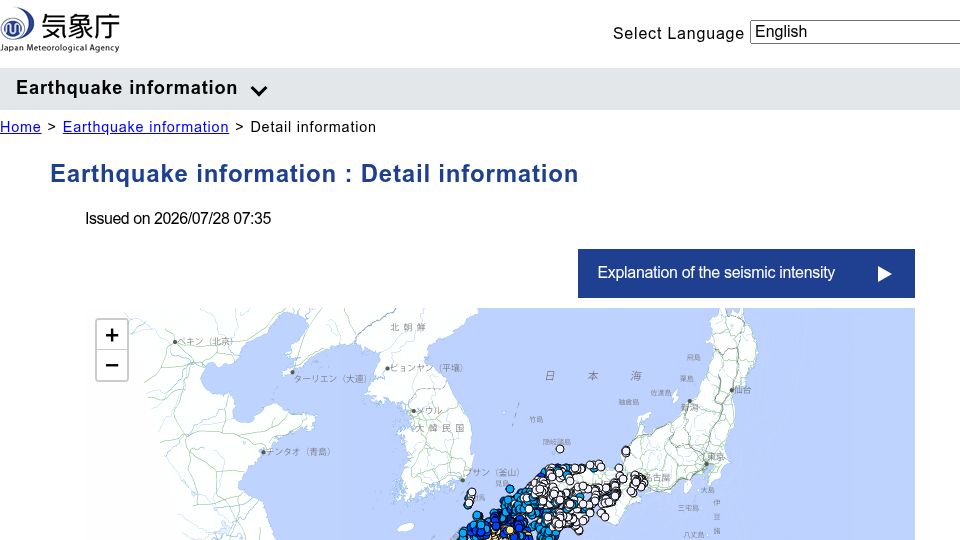This screenshot has height=540, width=960.
Task: Open Explanation of the seismic intensity
Action: [746, 273]
